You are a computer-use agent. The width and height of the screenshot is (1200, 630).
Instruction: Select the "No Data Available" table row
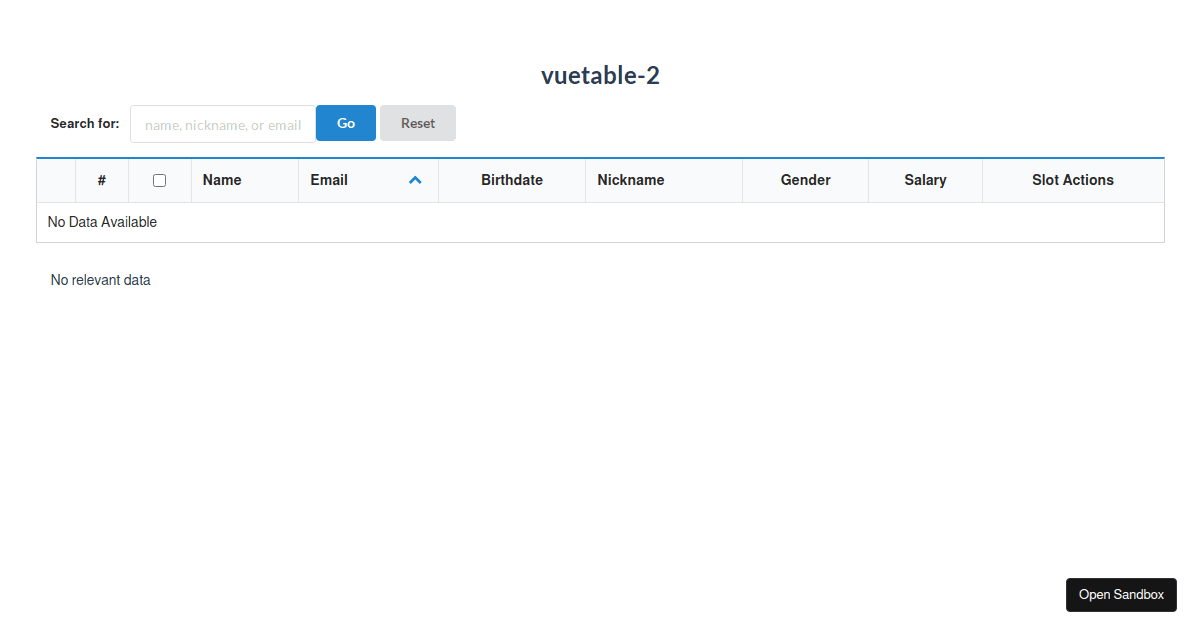(600, 222)
